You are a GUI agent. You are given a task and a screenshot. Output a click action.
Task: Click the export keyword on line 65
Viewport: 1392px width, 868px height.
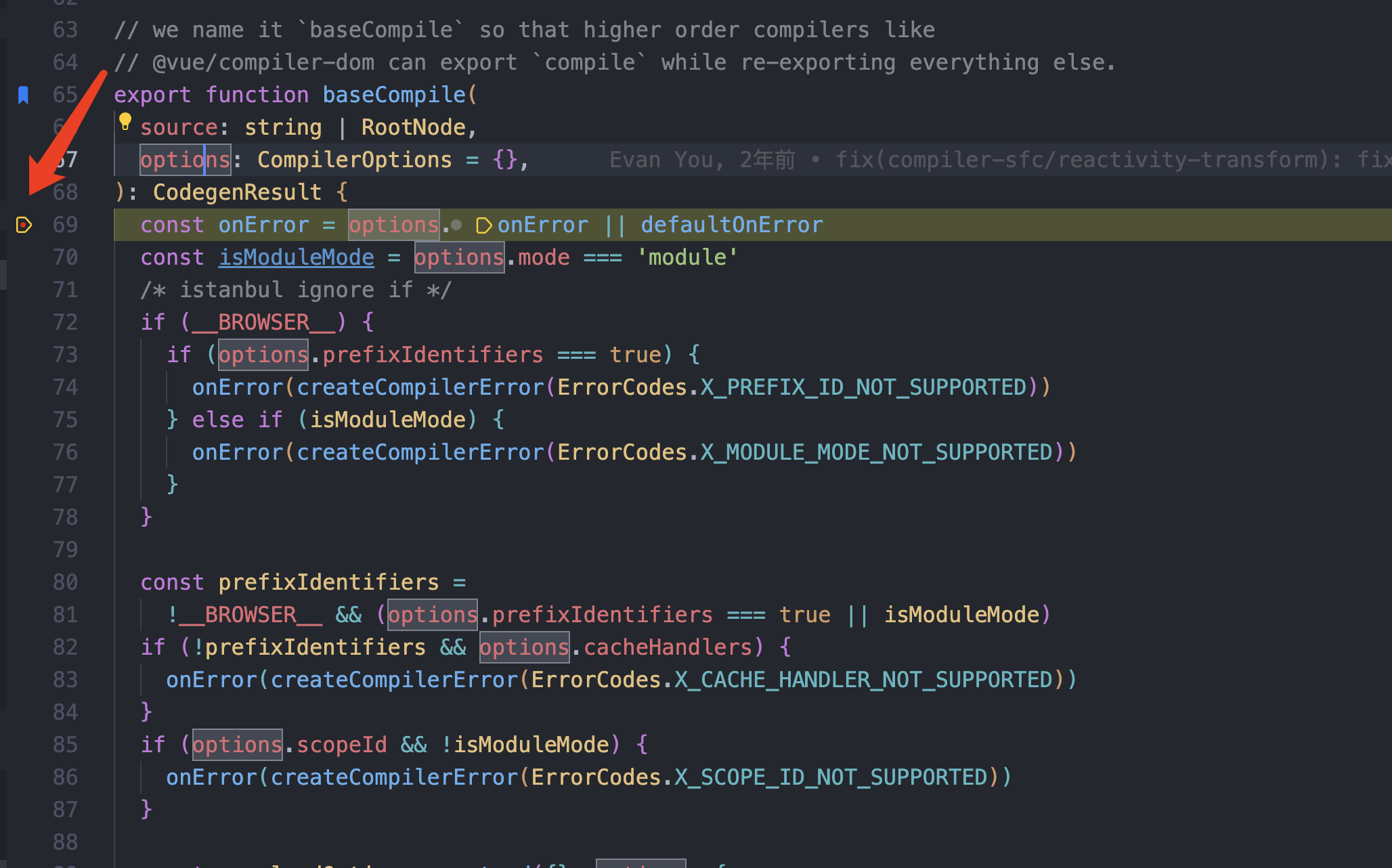coord(152,95)
